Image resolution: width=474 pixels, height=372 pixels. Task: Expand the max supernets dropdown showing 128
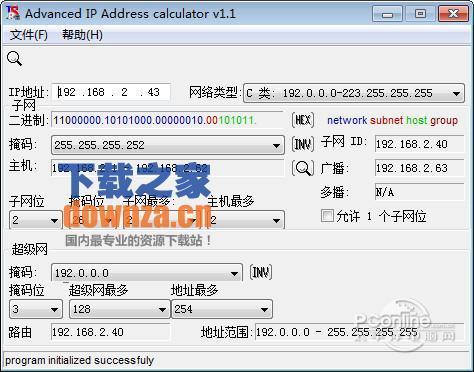119,309
